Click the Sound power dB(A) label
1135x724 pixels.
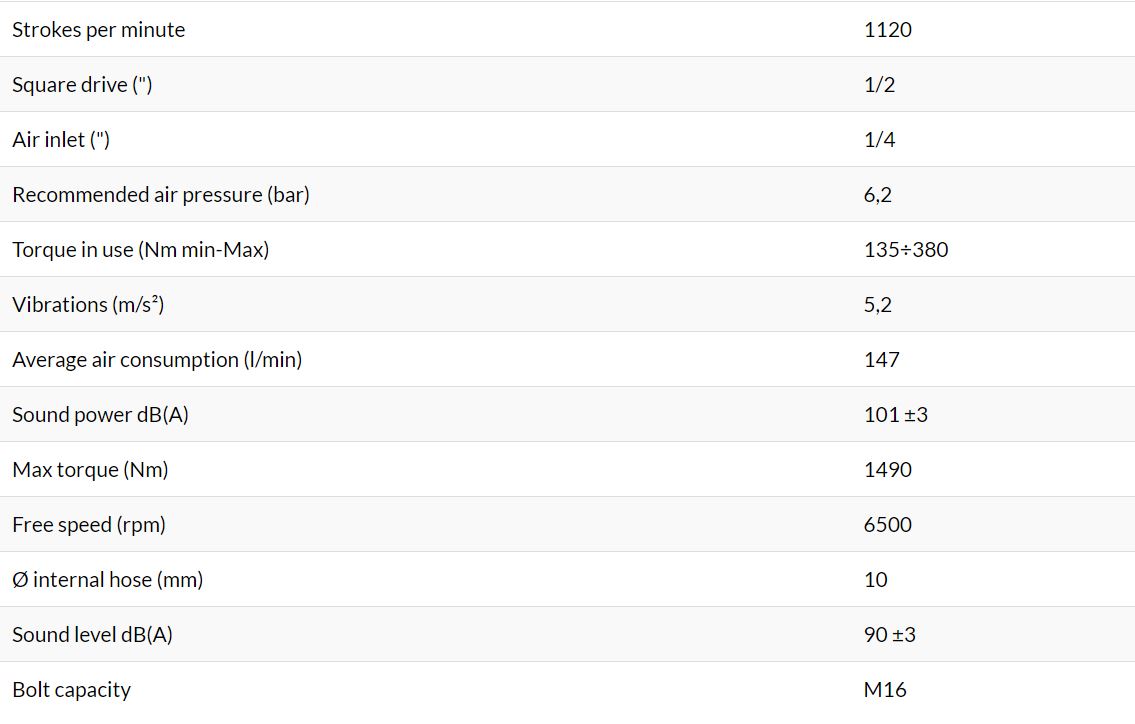[101, 415]
